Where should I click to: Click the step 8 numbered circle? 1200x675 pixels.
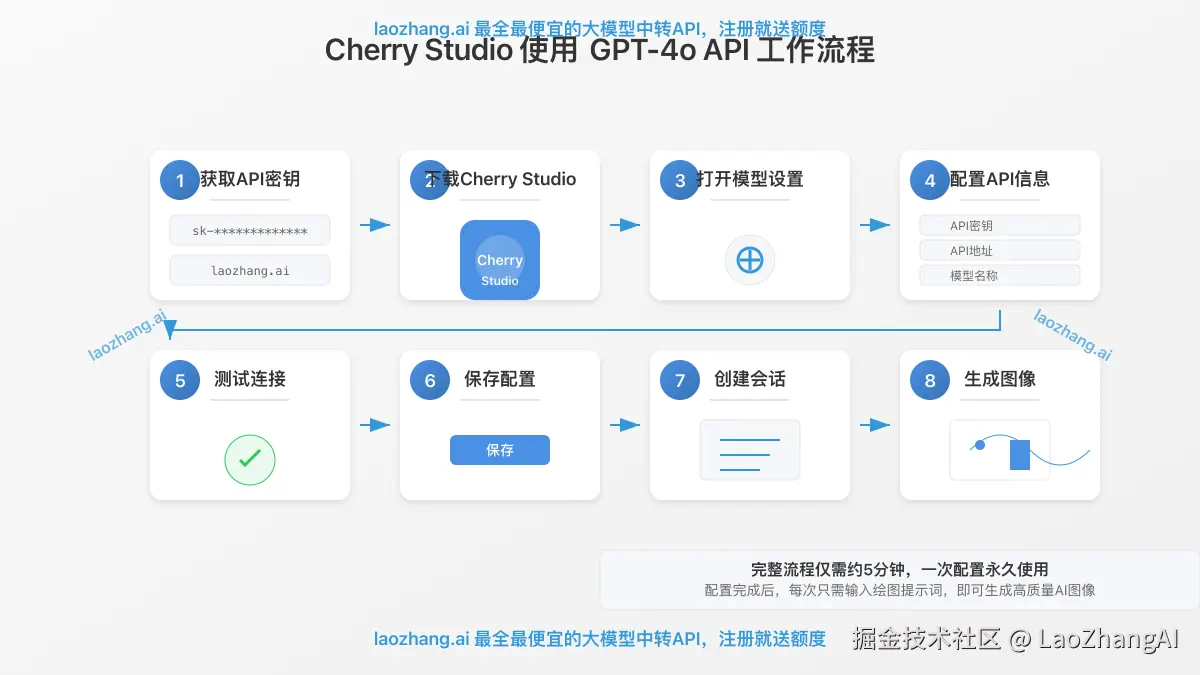[929, 380]
